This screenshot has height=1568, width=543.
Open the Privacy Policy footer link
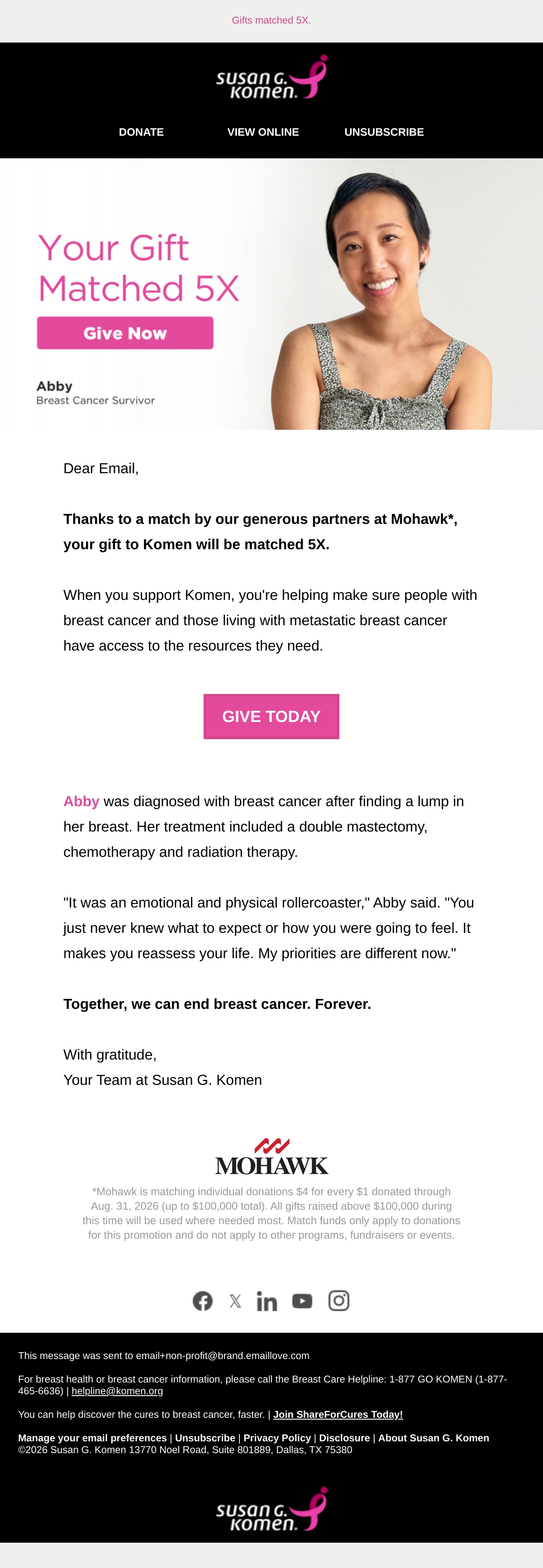277,1438
